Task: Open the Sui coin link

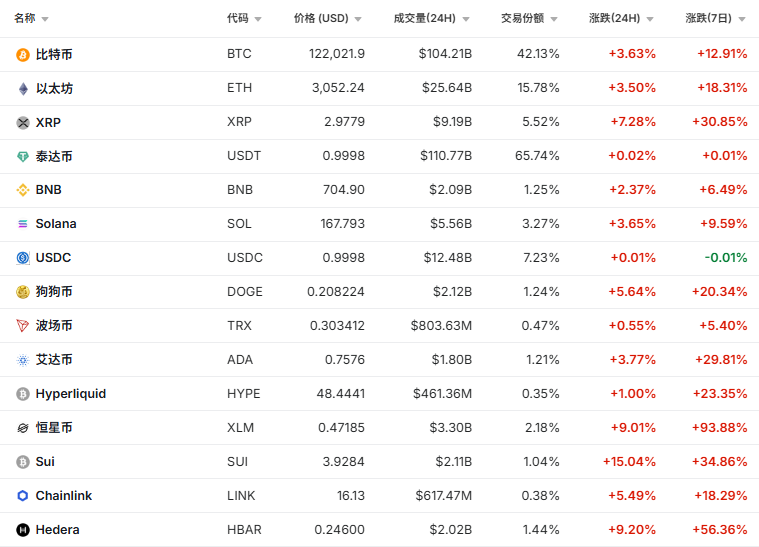Action: pyautogui.click(x=45, y=462)
